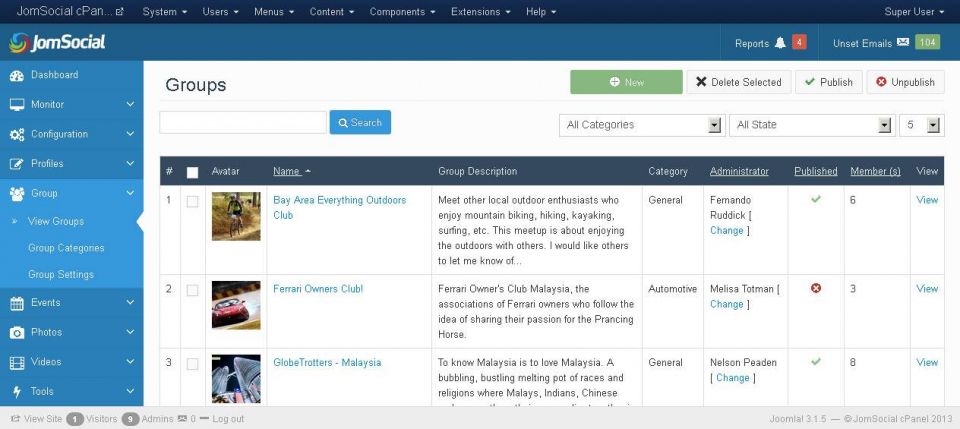The image size is (960, 429).
Task: Click red unpublished icon for Ferrari Owners Club
Action: [816, 288]
